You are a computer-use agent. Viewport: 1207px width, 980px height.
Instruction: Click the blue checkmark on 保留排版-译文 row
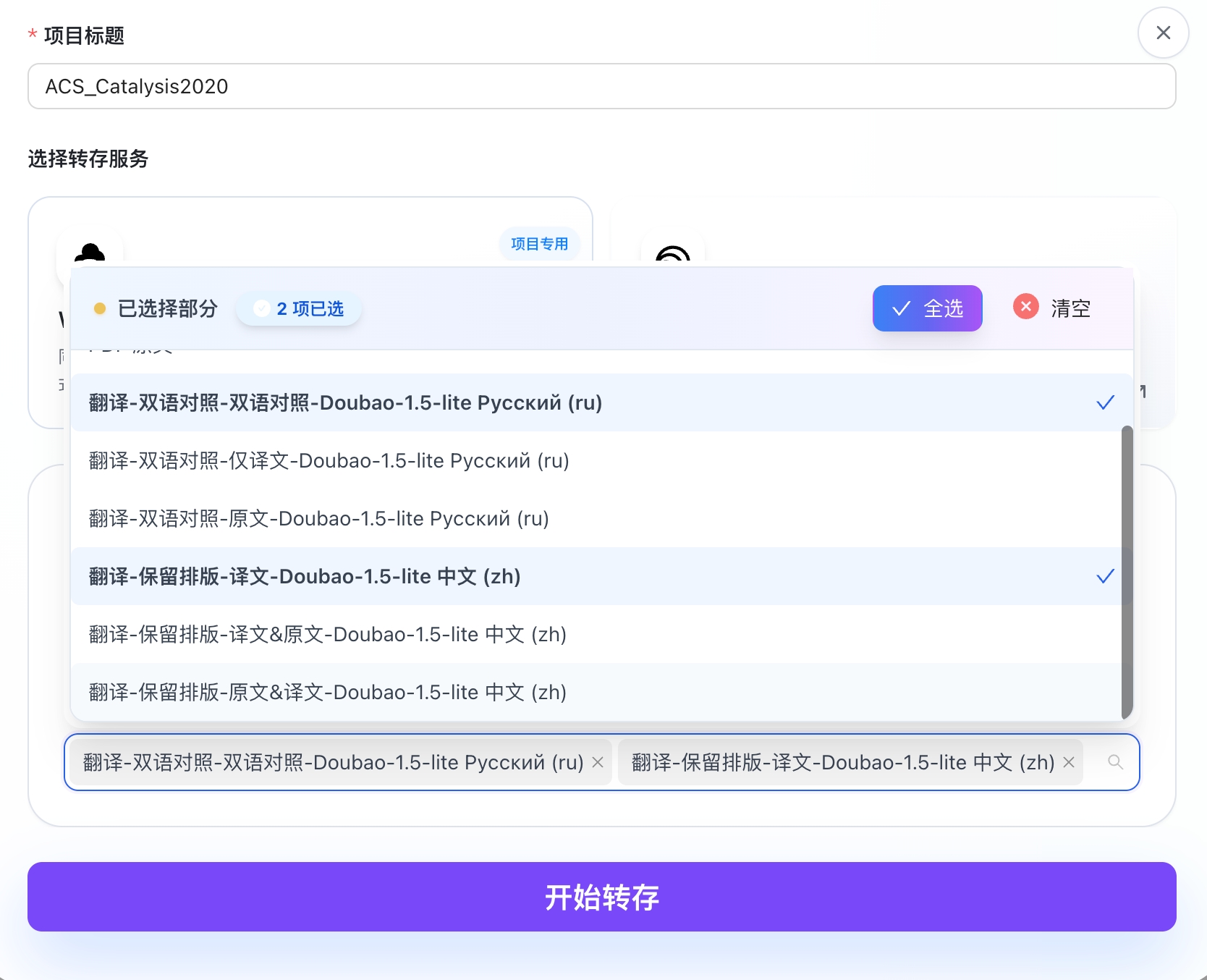coord(1105,576)
